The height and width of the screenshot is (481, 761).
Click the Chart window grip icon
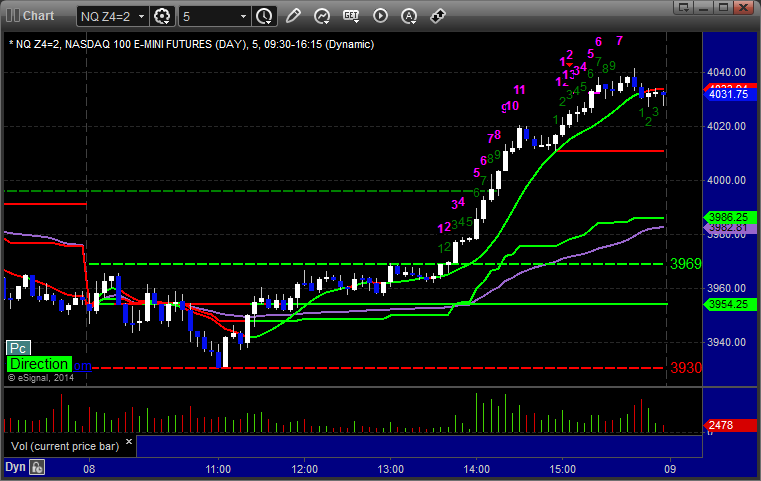tap(13, 16)
